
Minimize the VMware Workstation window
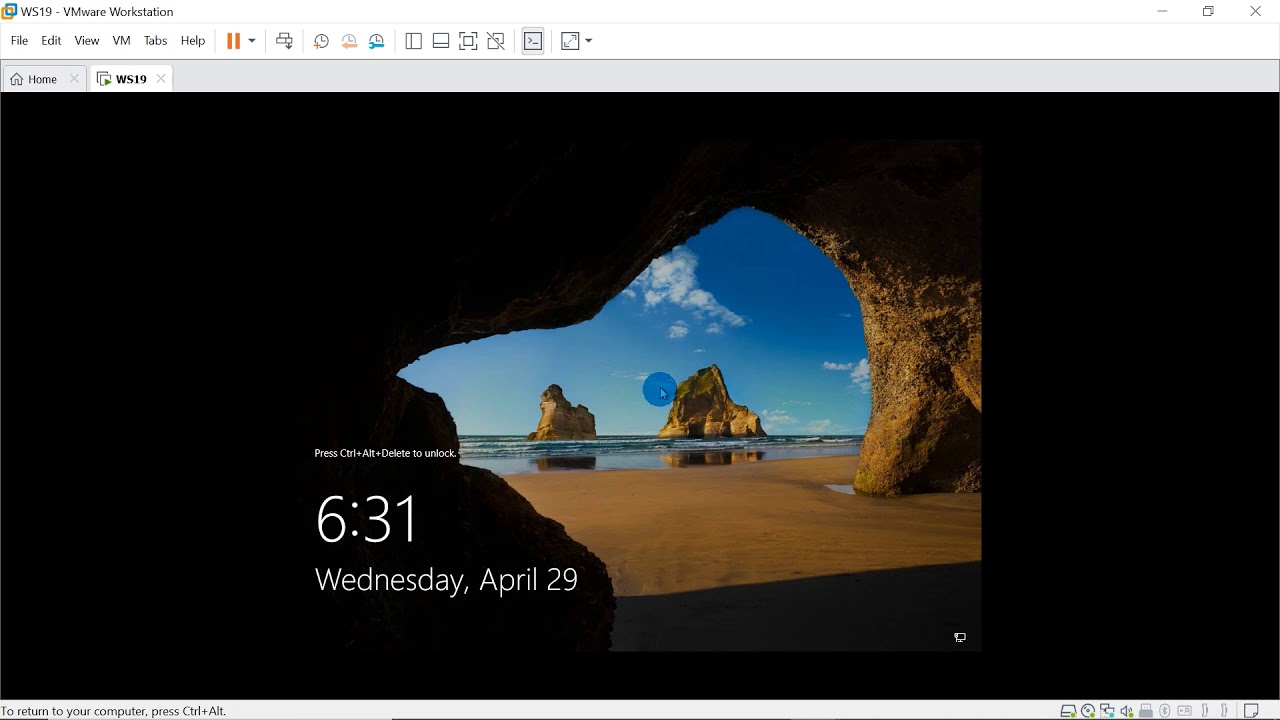point(1162,12)
